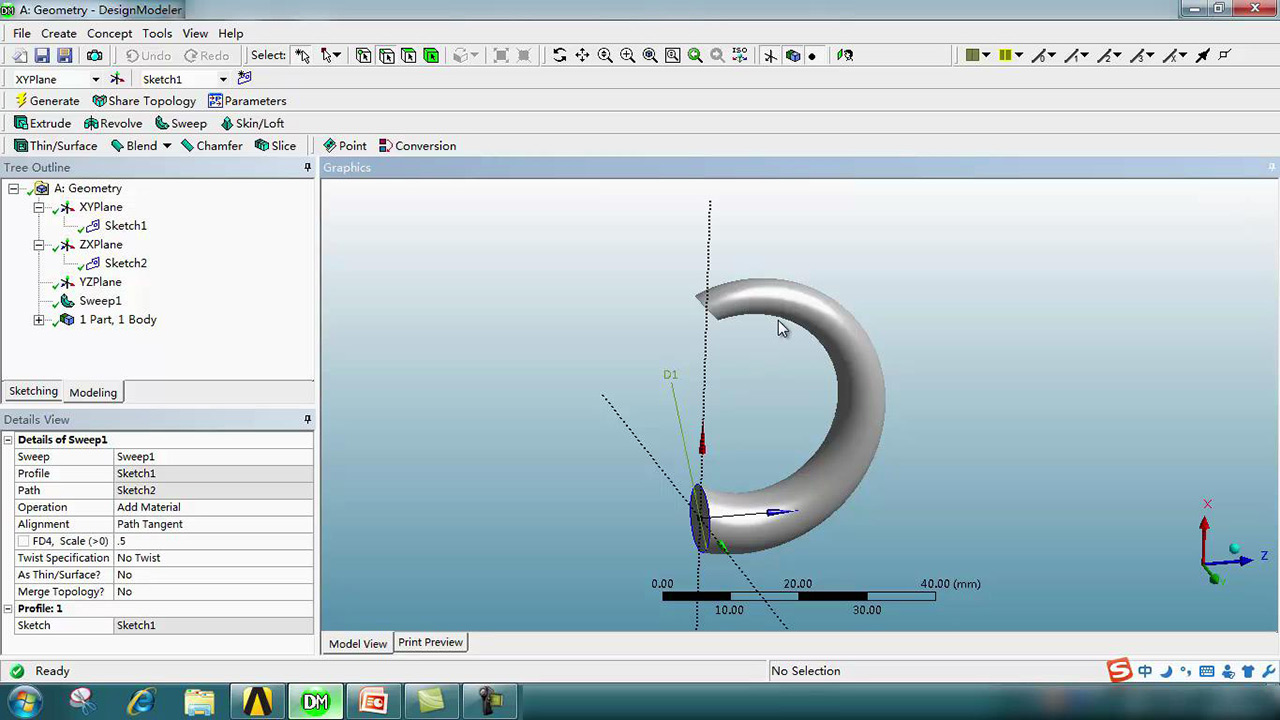
Task: Open Internet Explorer from taskbar
Action: tap(141, 702)
